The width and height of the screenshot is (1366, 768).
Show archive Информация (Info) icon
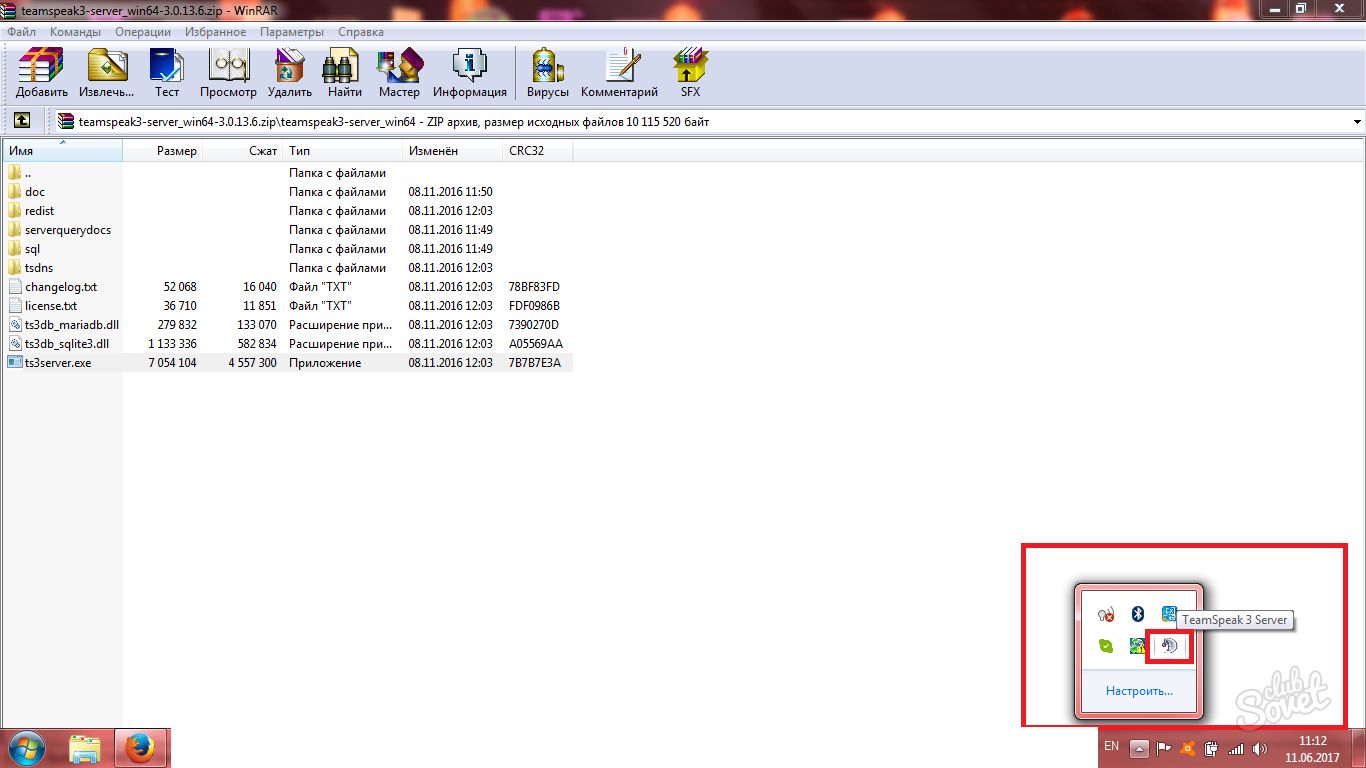(469, 74)
